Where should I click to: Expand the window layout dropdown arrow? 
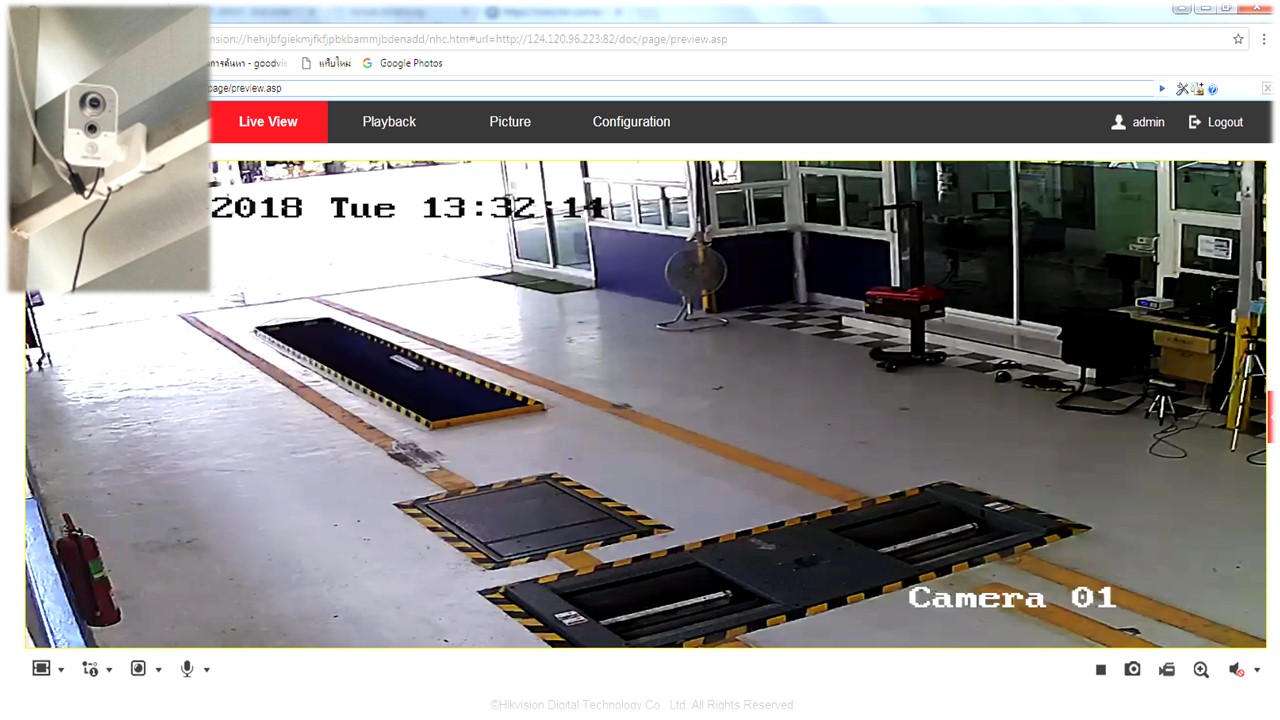click(x=61, y=670)
